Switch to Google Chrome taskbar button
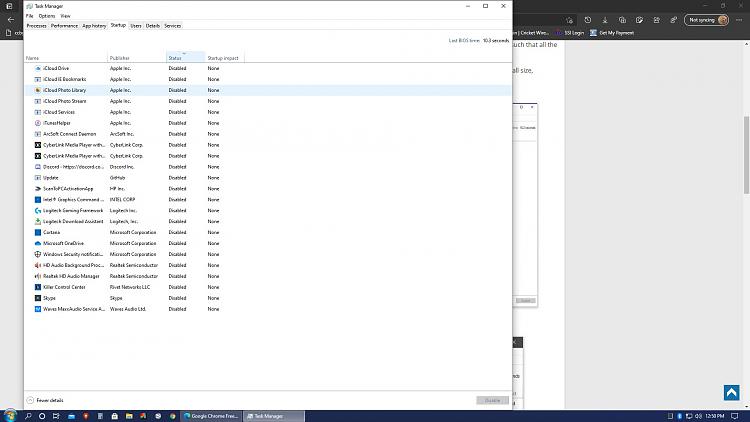 click(211, 416)
